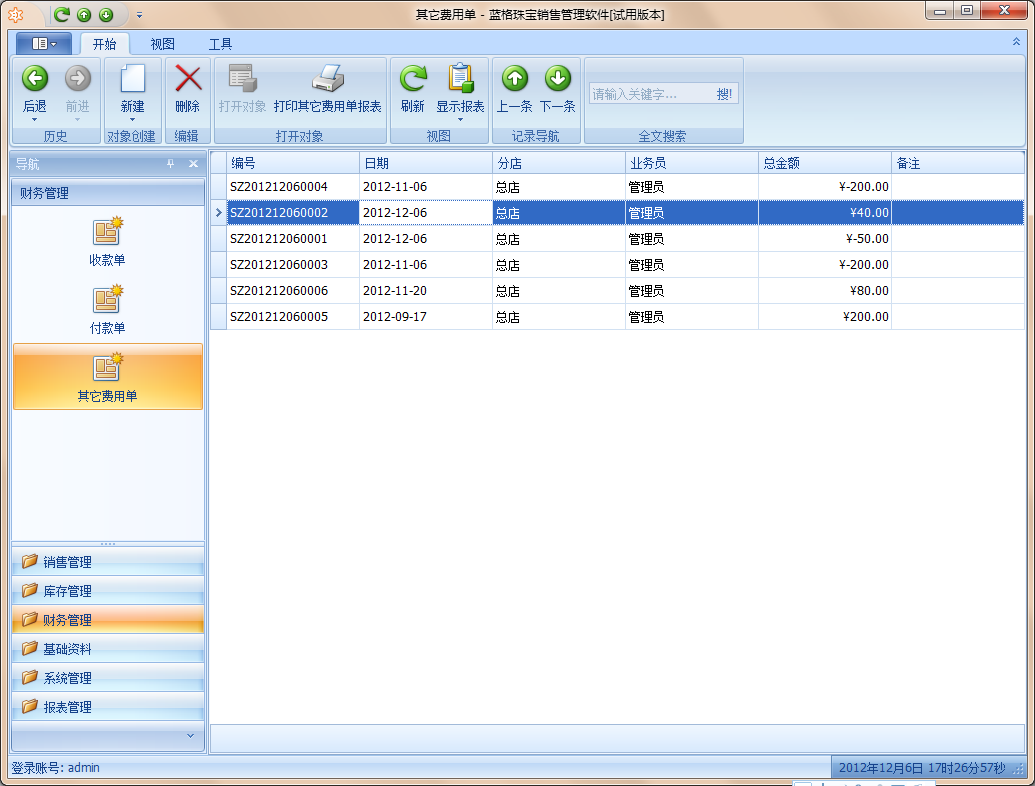Click the ¥80.00 amount cell
Screen dimensions: 1035x786
coord(825,290)
